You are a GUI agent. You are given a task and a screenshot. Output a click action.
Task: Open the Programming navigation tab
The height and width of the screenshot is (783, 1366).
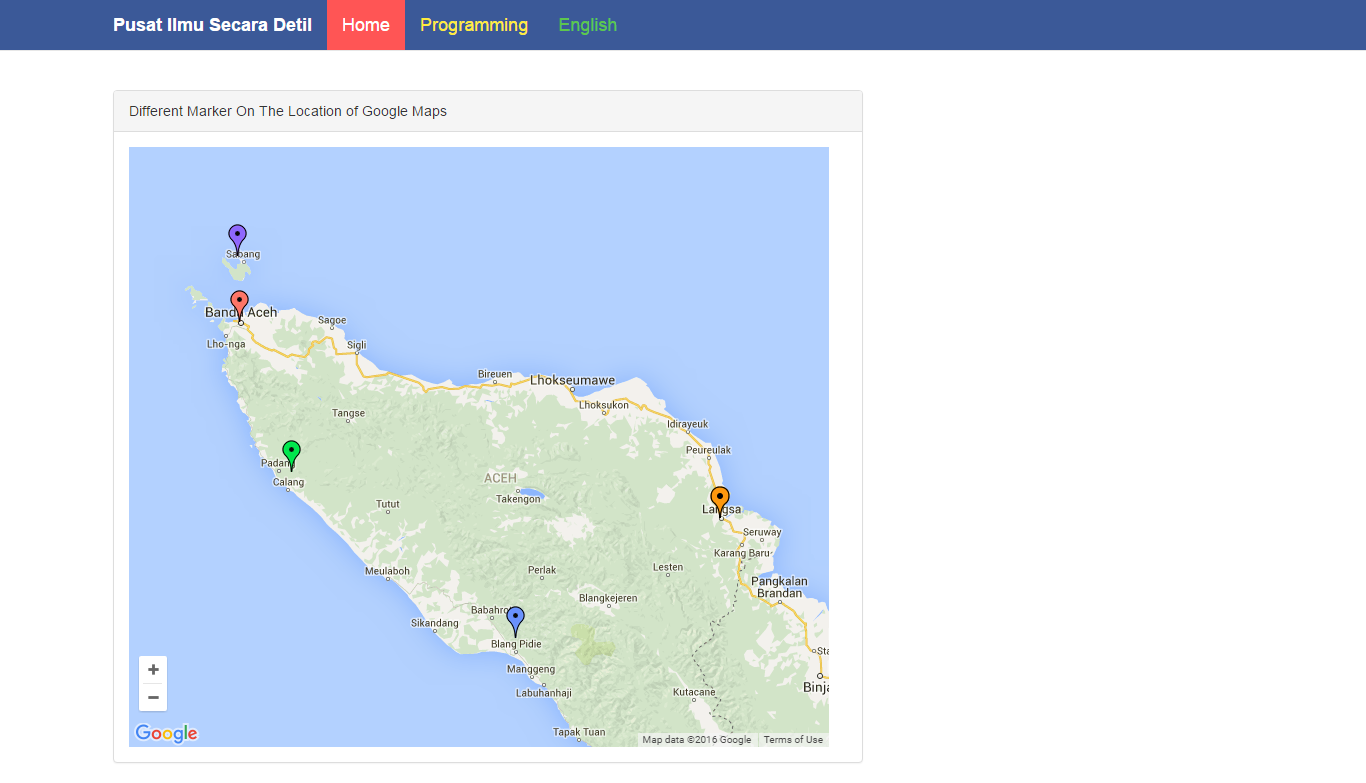click(x=473, y=24)
